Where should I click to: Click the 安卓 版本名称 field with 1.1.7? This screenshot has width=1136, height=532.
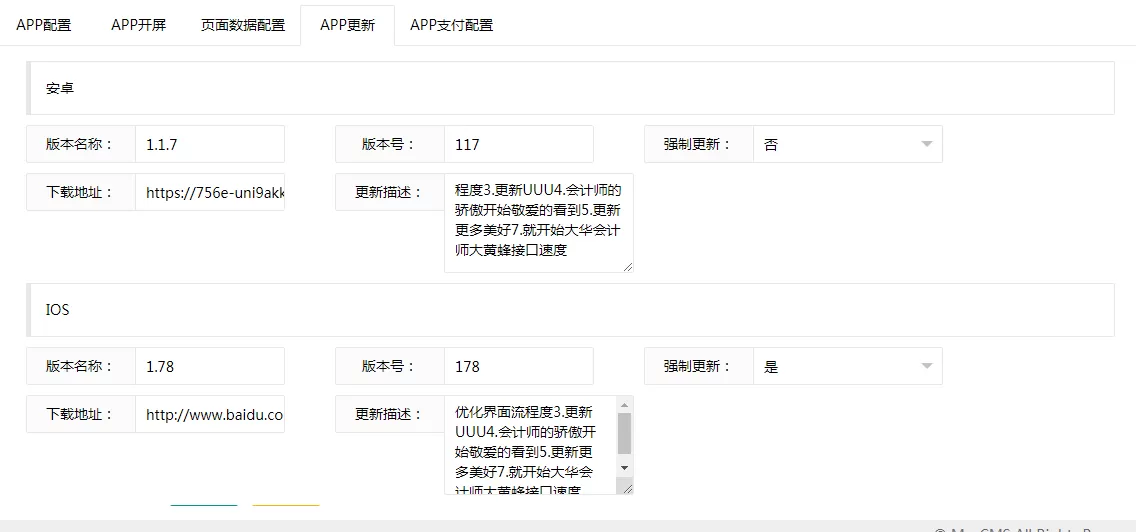[210, 144]
